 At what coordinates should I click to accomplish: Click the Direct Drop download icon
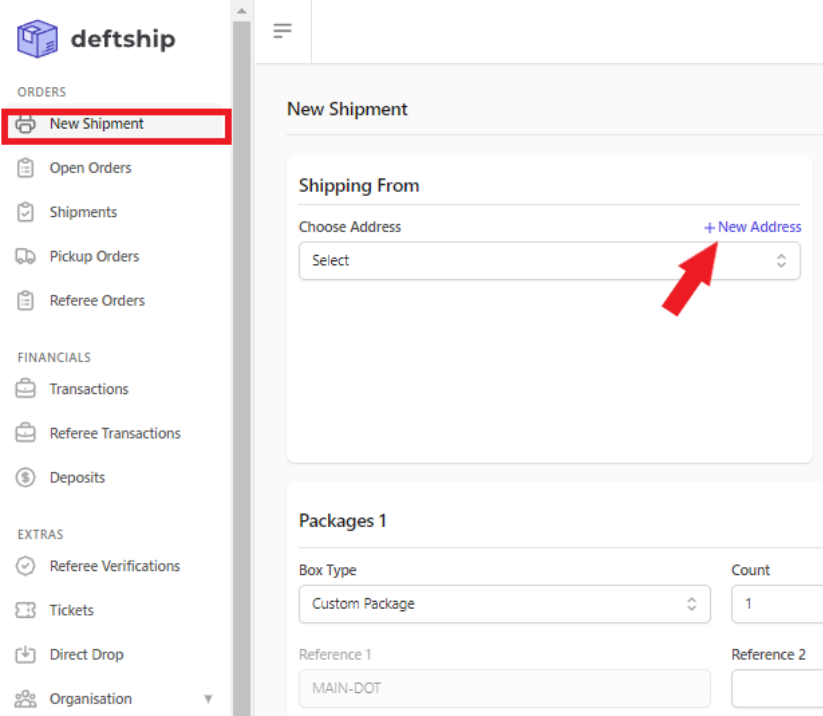[25, 654]
